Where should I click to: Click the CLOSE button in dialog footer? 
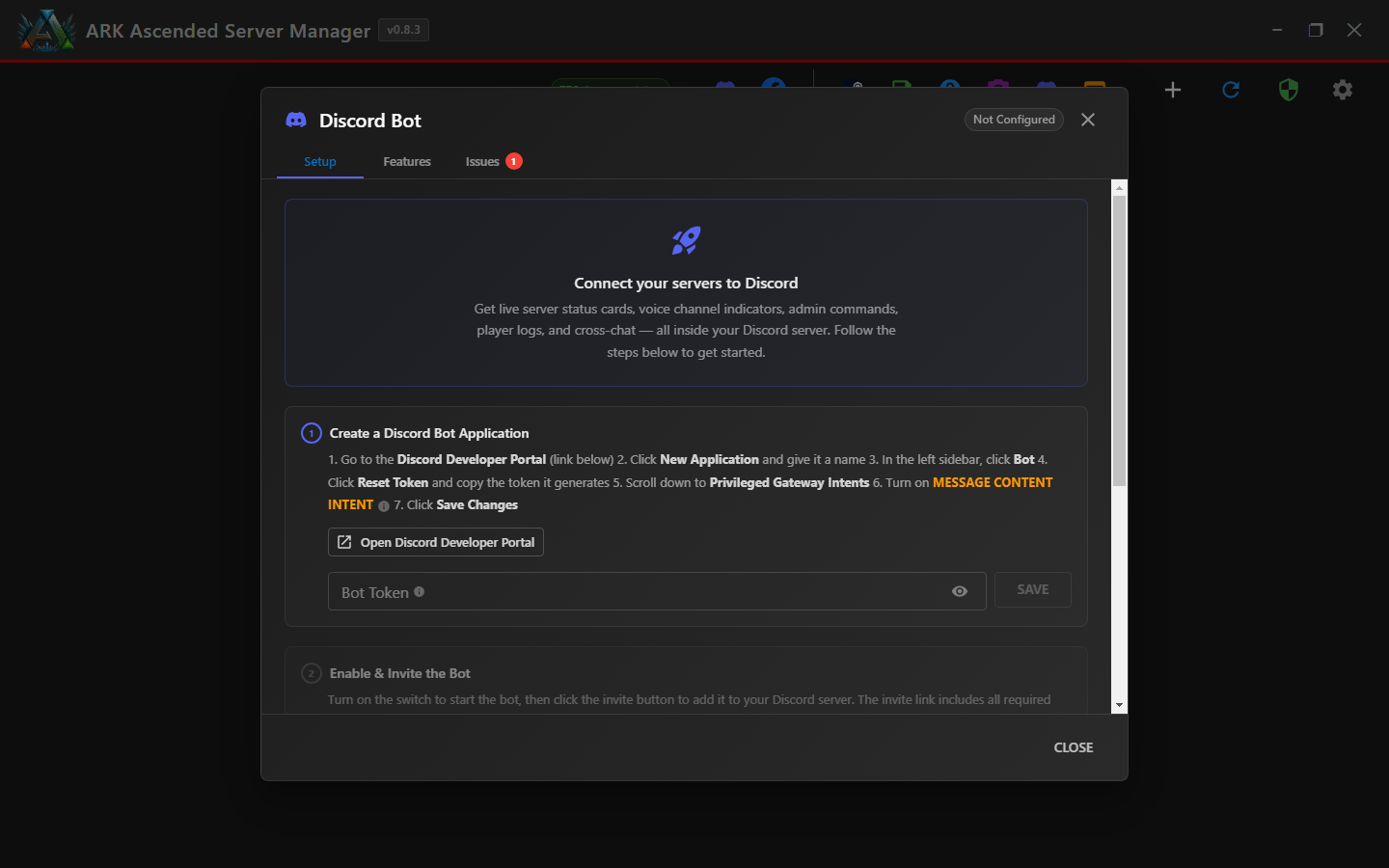tap(1074, 747)
